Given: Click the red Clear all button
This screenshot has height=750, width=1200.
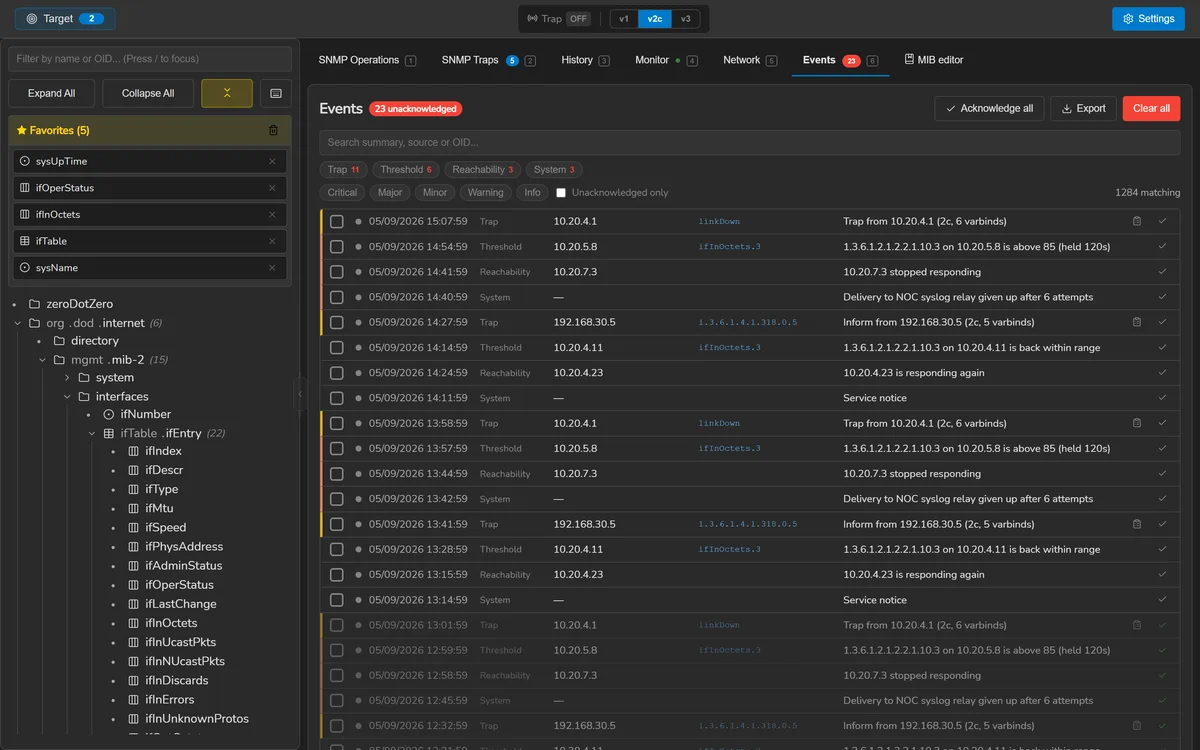Looking at the screenshot, I should (1151, 108).
